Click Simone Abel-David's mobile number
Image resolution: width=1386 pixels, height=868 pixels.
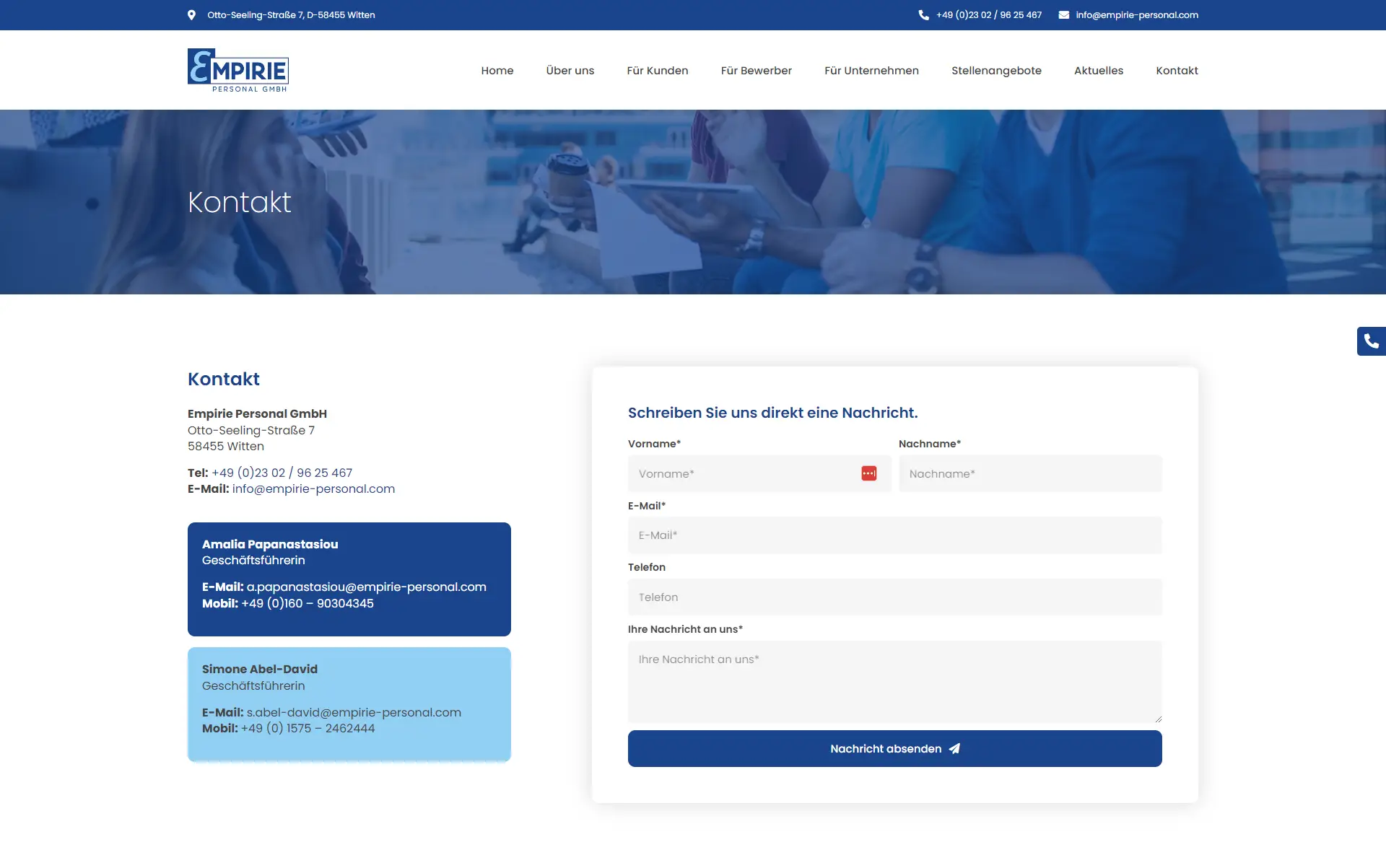[308, 729]
